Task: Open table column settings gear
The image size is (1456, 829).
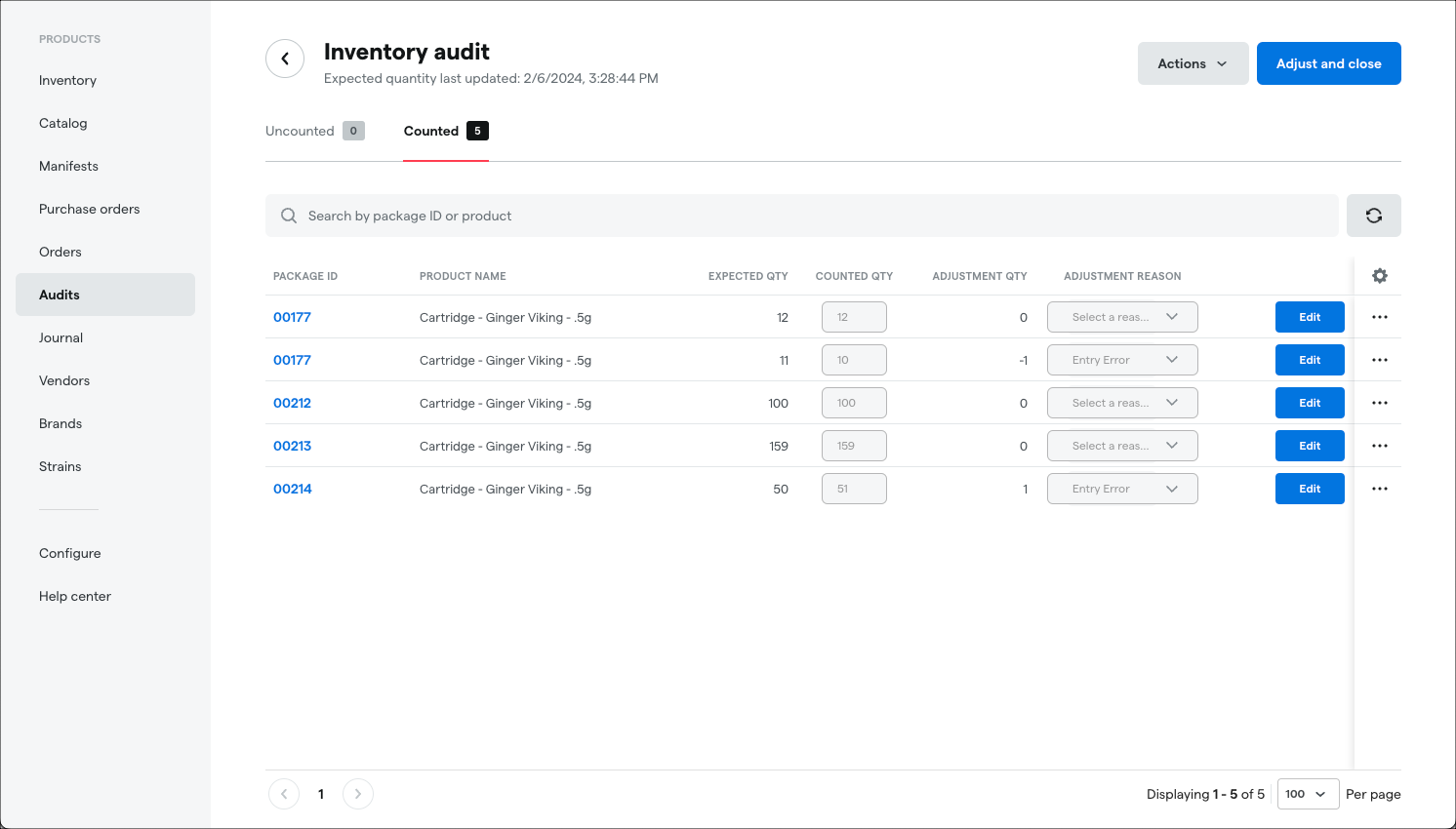Action: click(1379, 276)
